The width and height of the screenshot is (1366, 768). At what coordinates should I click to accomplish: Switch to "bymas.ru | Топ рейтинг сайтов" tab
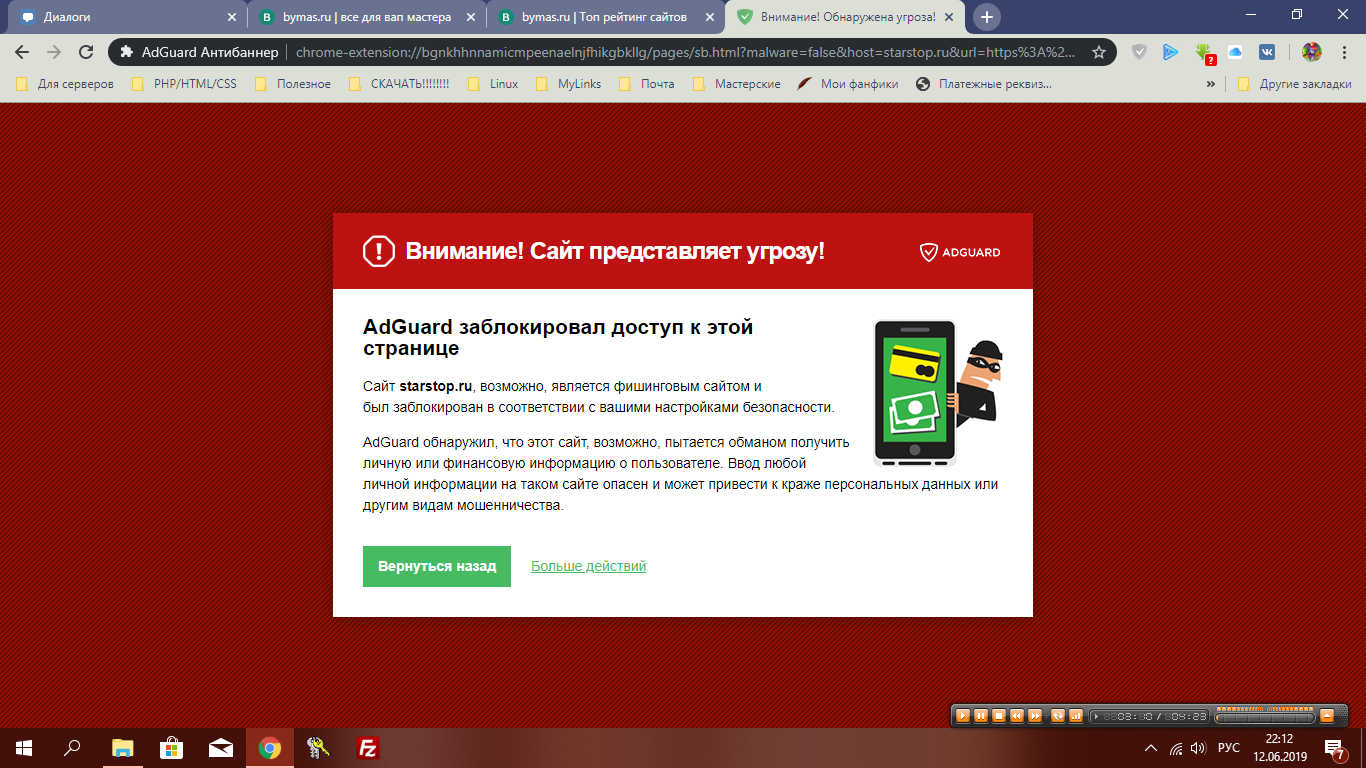[603, 17]
